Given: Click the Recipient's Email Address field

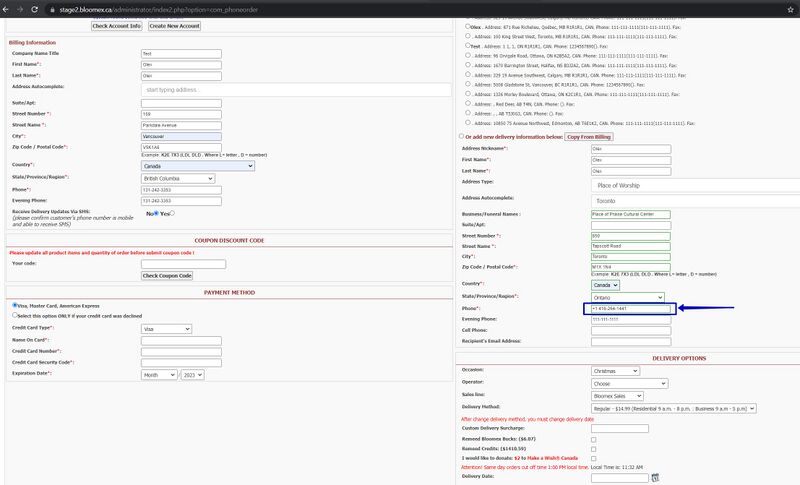Looking at the screenshot, I should pos(631,341).
